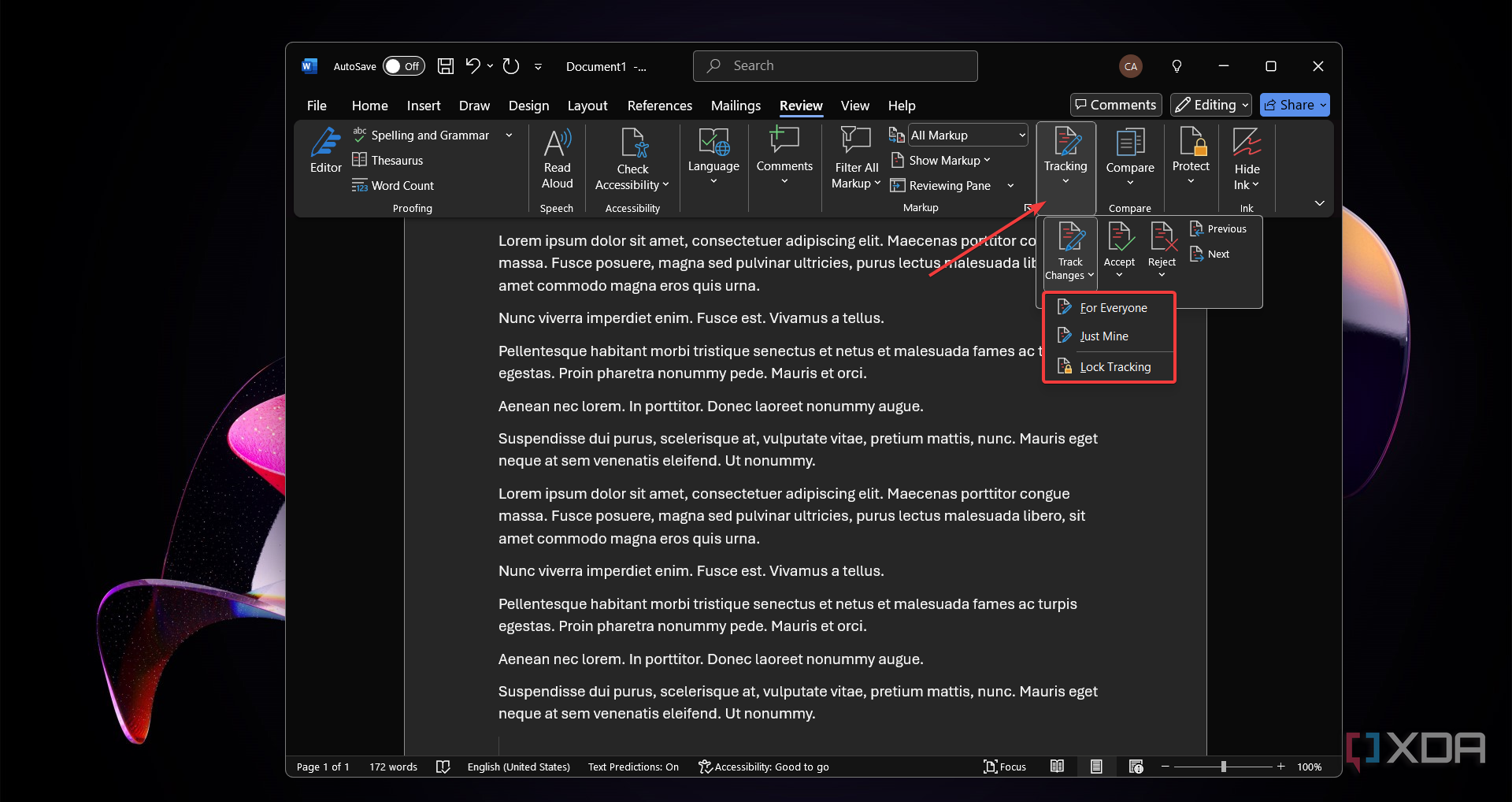Viewport: 1512px width, 802px height.
Task: Select Lock Tracking
Action: pyautogui.click(x=1109, y=367)
